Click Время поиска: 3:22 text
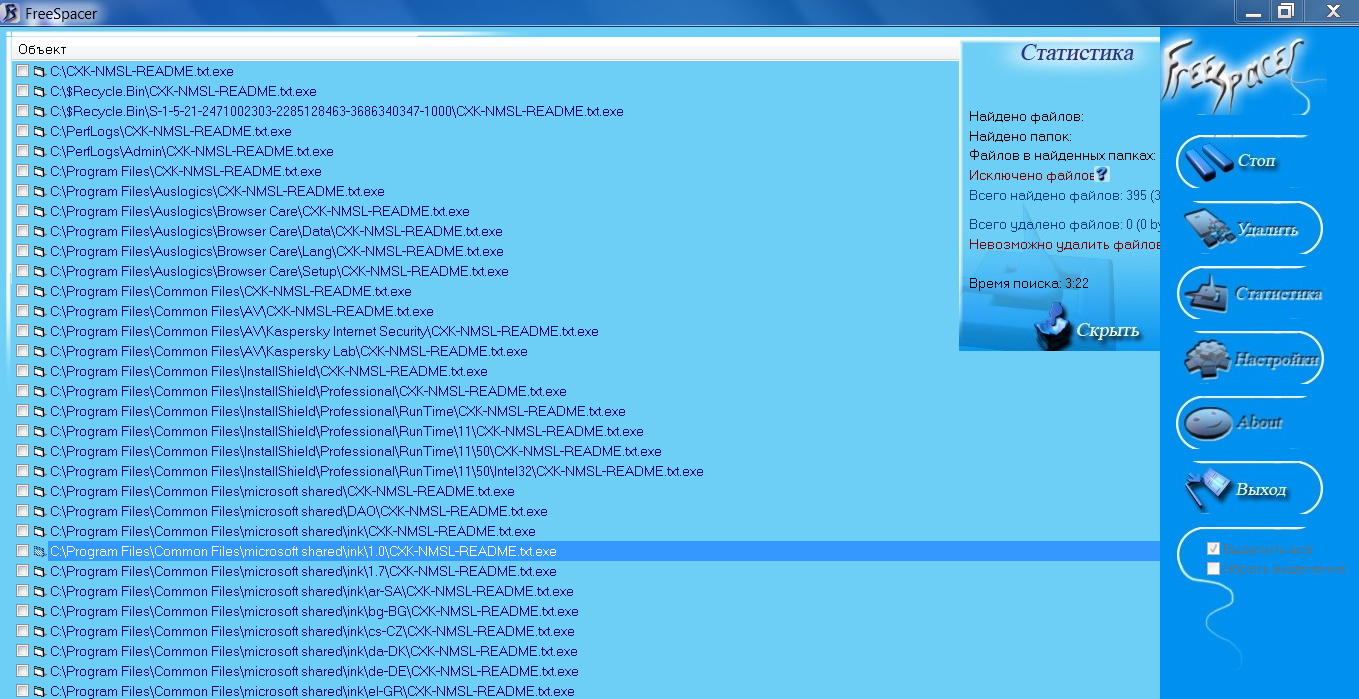The image size is (1359, 699). point(1029,283)
